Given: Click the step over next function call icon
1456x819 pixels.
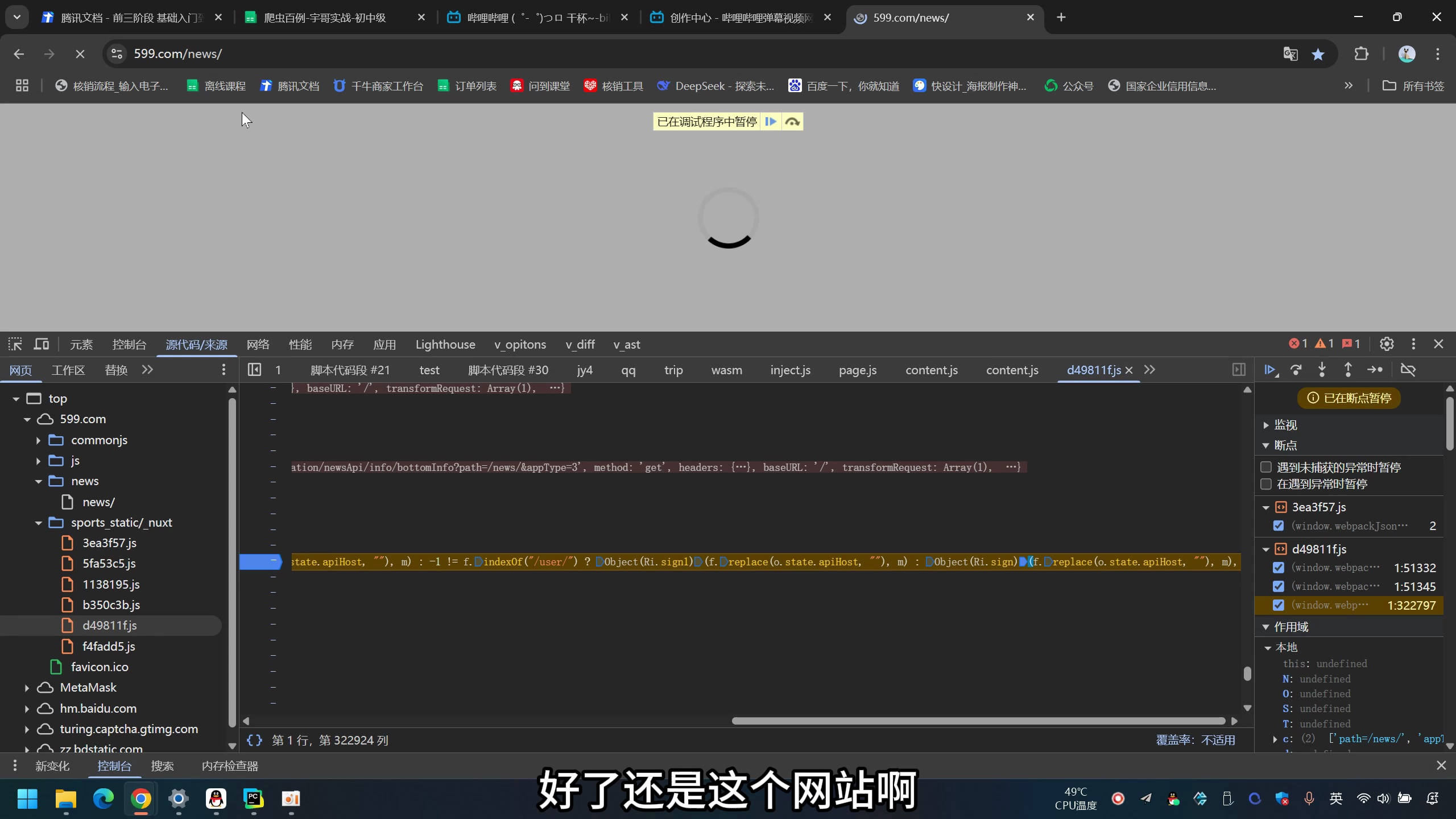Looking at the screenshot, I should click(1297, 370).
